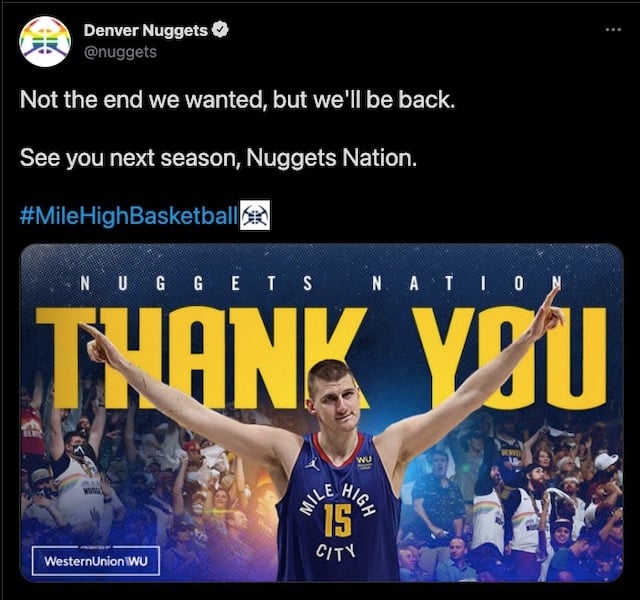Click the CITY text on jersey
Image resolution: width=640 pixels, height=600 pixels.
tap(336, 553)
